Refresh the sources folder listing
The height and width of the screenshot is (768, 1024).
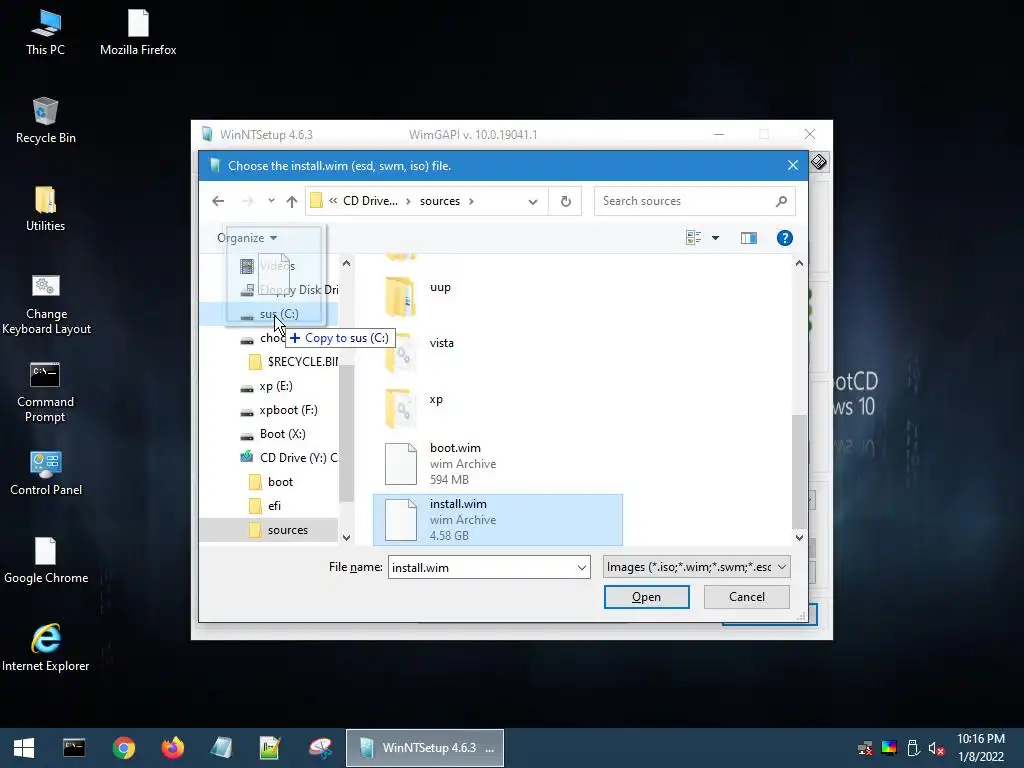tap(566, 201)
